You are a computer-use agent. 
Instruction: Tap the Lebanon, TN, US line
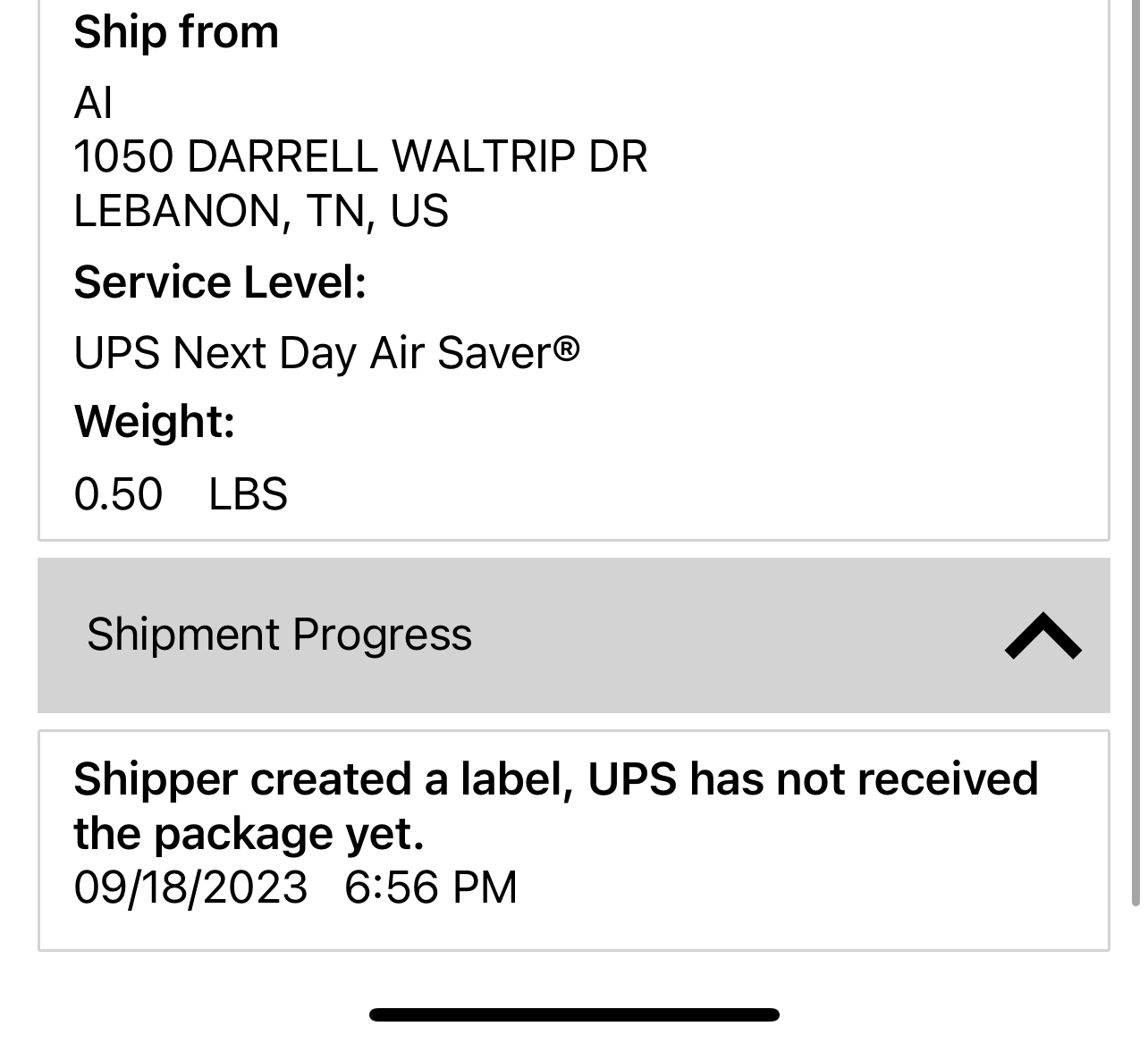pyautogui.click(x=261, y=211)
